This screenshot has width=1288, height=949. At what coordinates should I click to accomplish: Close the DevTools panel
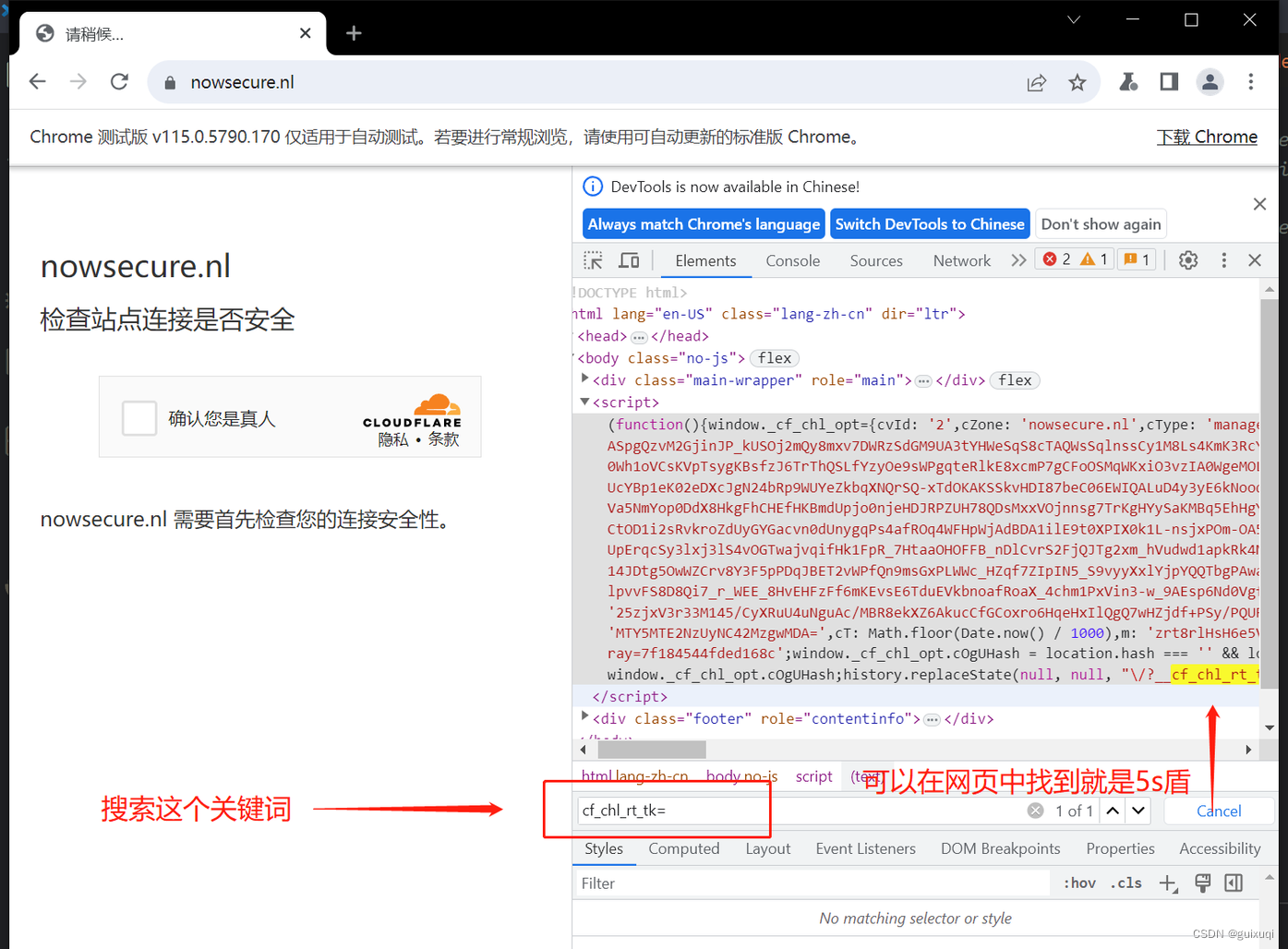pos(1255,260)
